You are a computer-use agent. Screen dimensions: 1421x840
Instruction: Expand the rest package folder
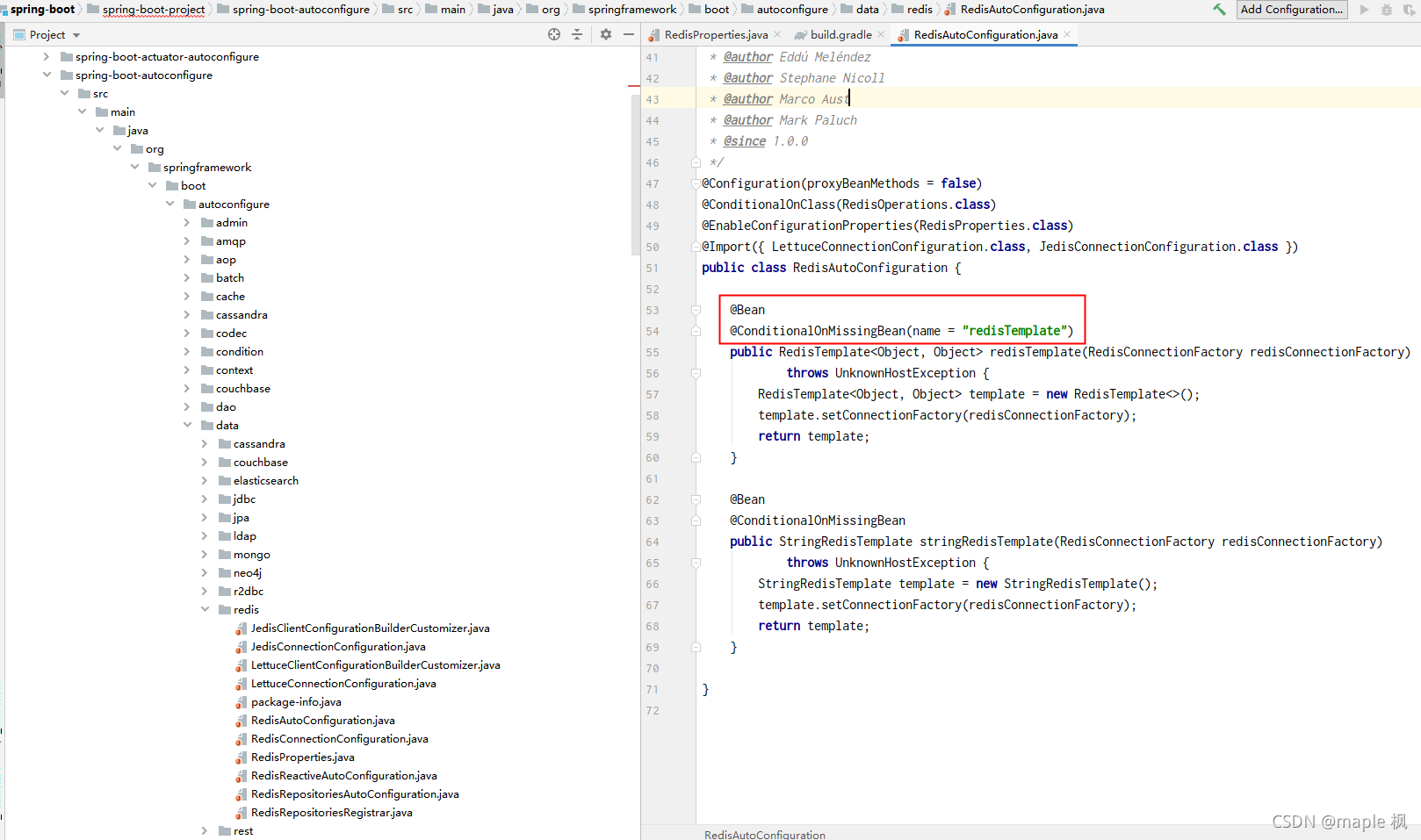(x=205, y=830)
